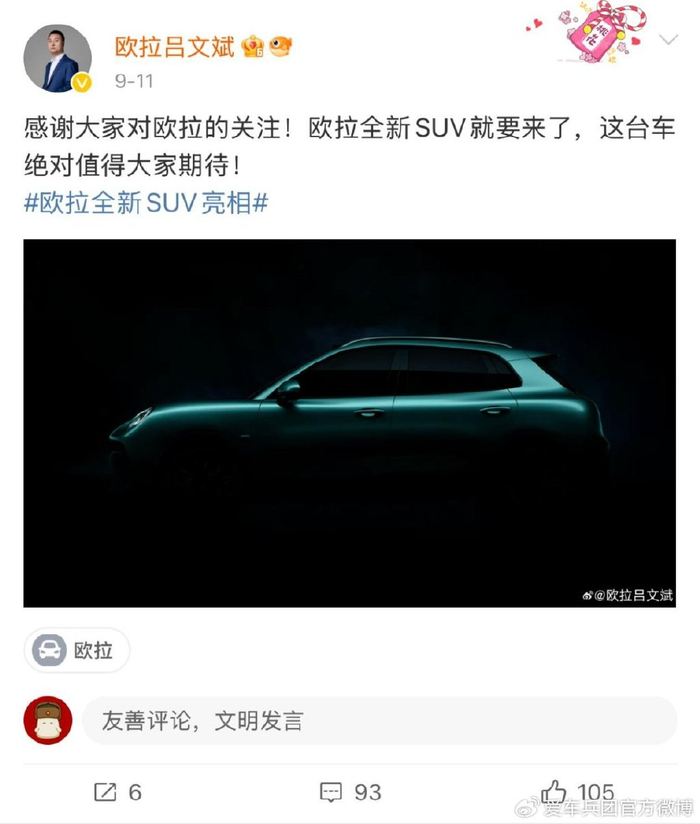Image resolution: width=700 pixels, height=824 pixels.
Task: Open the post date 9-11
Action: pyautogui.click(x=134, y=81)
